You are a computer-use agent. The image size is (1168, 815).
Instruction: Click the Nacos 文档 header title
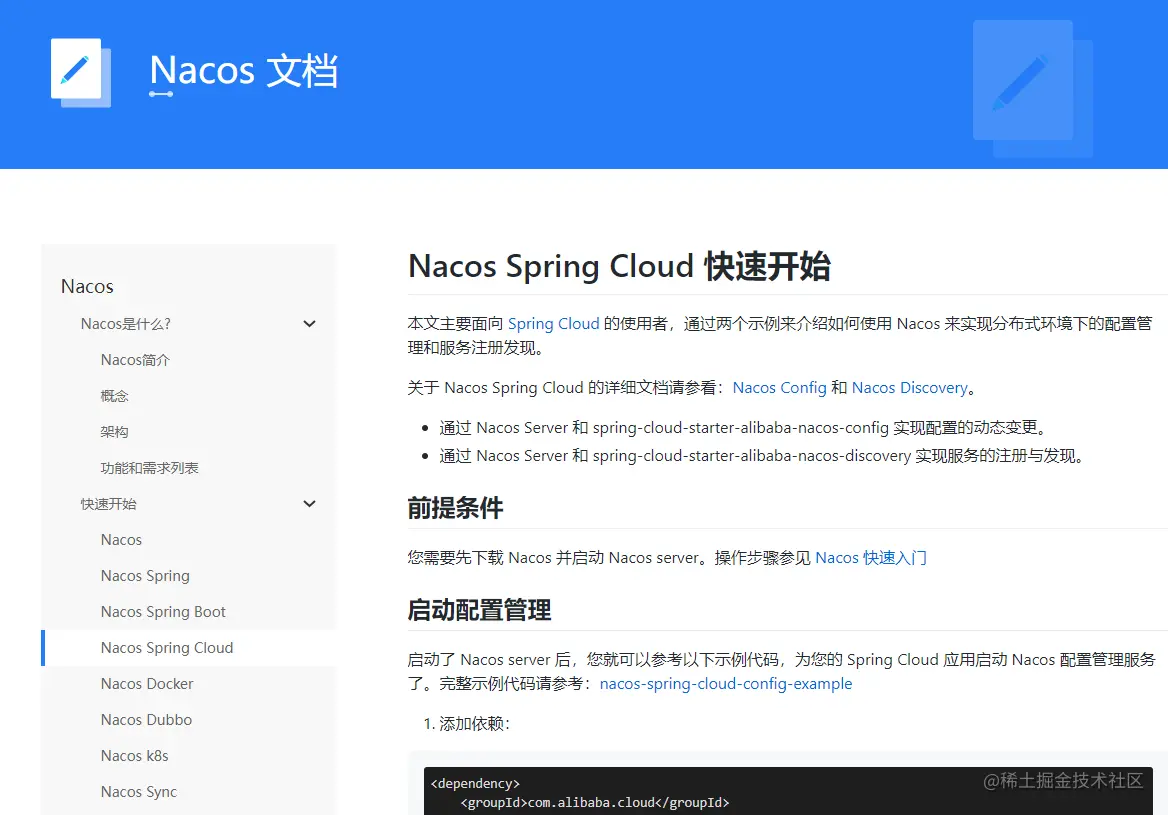pyautogui.click(x=244, y=72)
